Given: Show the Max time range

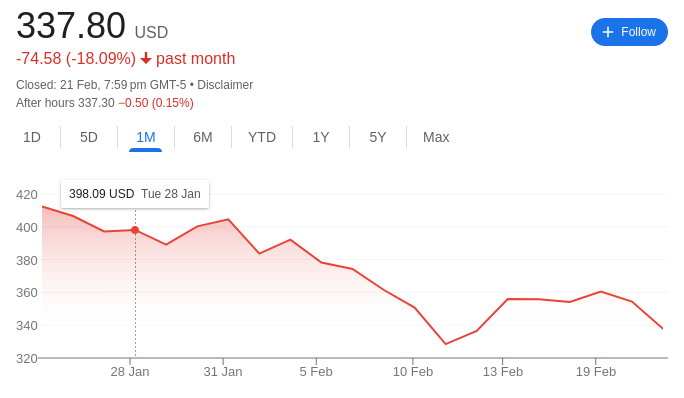Looking at the screenshot, I should [x=436, y=137].
